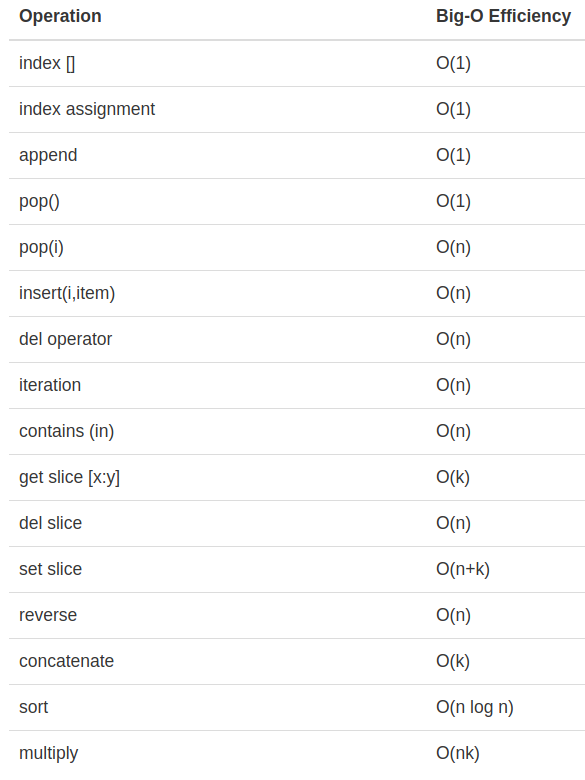Screen dimensions: 585x780
Task: Select the get slice [x:y] cell
Action: tap(70, 477)
